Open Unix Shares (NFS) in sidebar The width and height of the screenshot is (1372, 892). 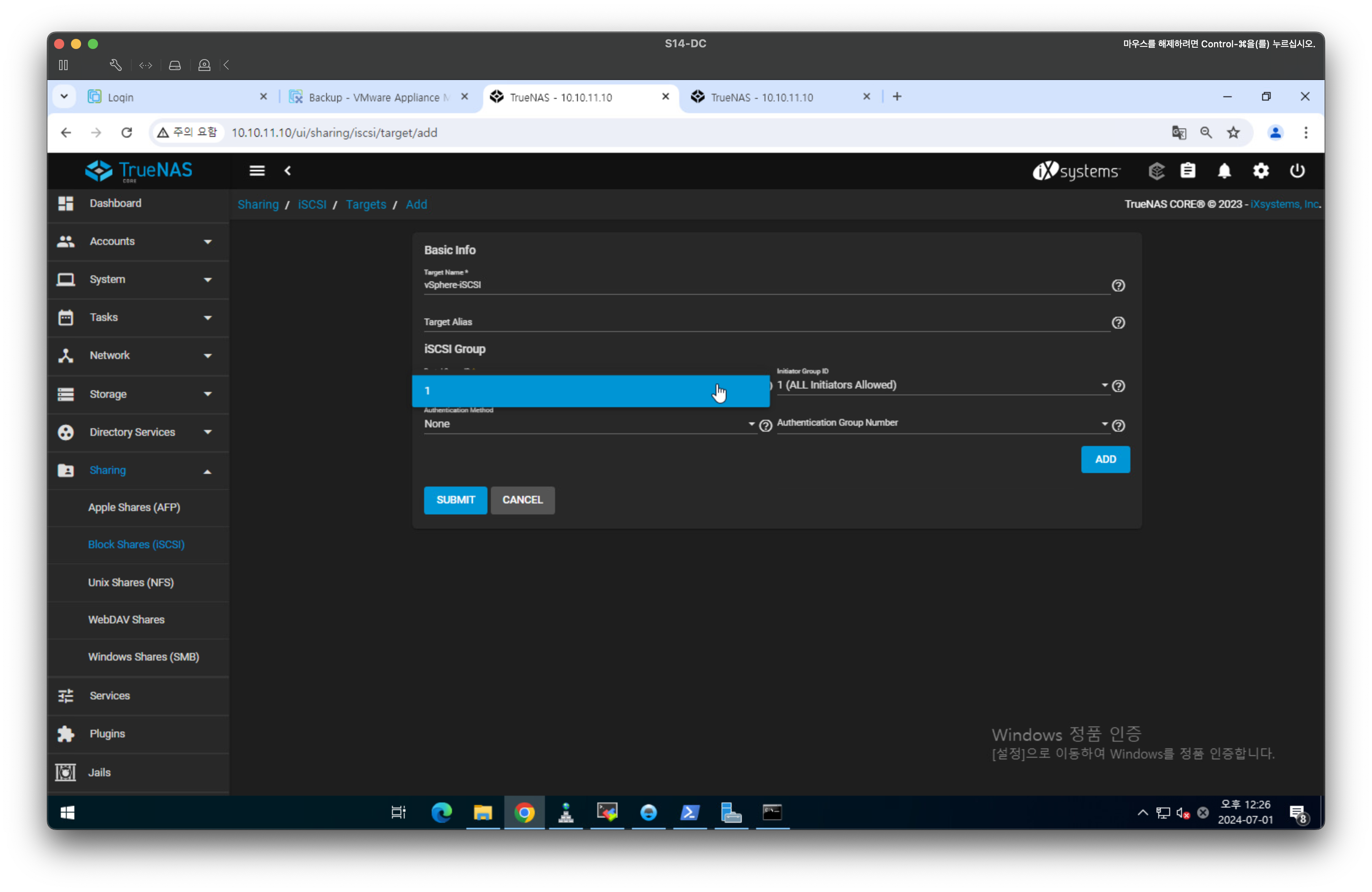(x=131, y=582)
